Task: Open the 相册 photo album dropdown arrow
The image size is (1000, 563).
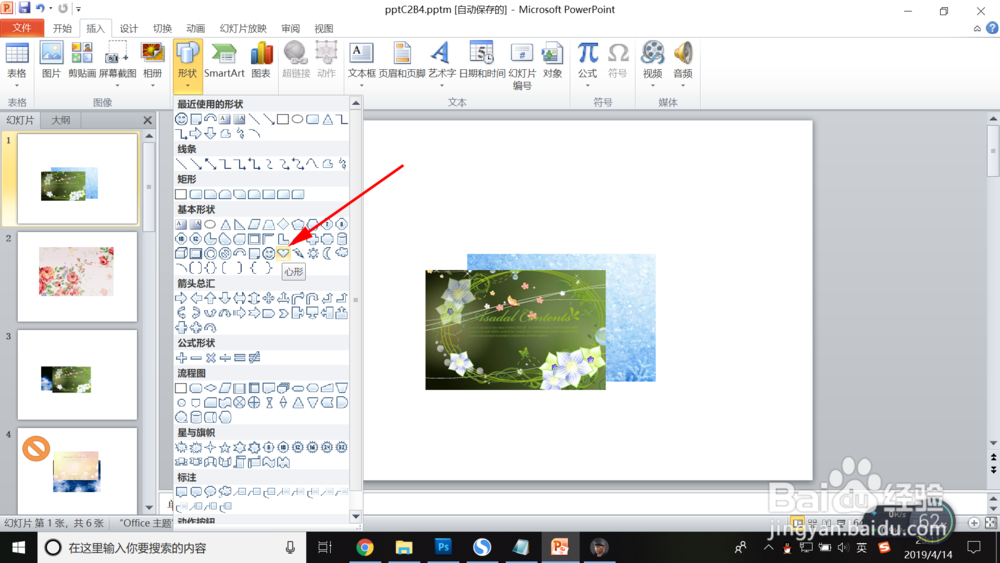Action: [152, 85]
